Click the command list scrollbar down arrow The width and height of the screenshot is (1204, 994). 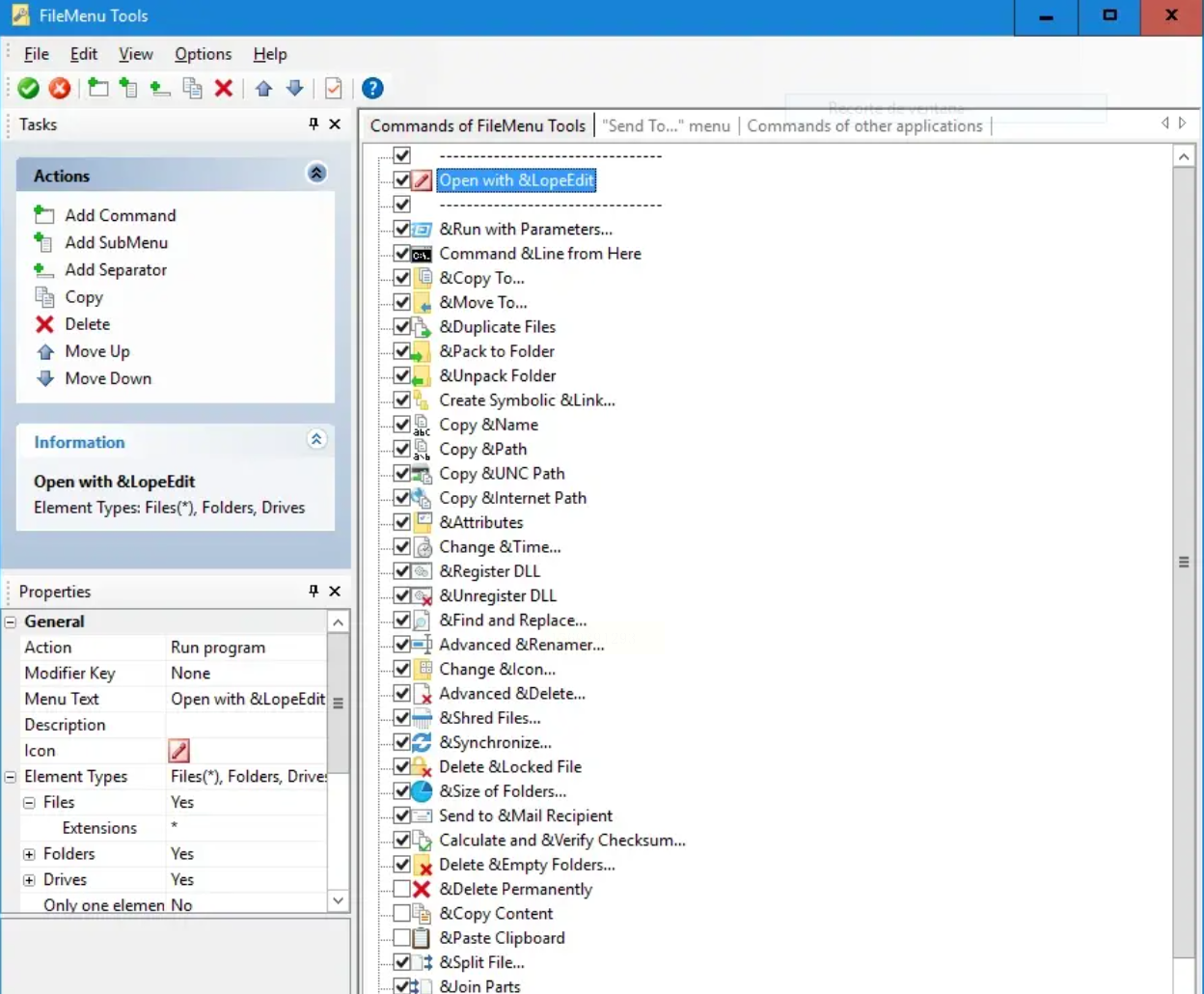coord(1184,984)
